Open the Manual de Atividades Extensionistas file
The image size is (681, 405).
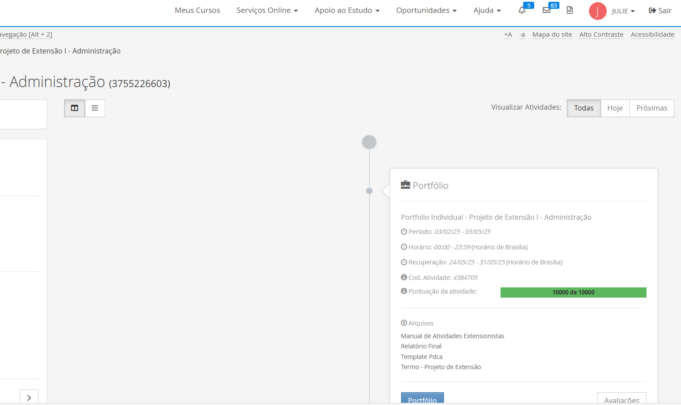click(x=452, y=336)
